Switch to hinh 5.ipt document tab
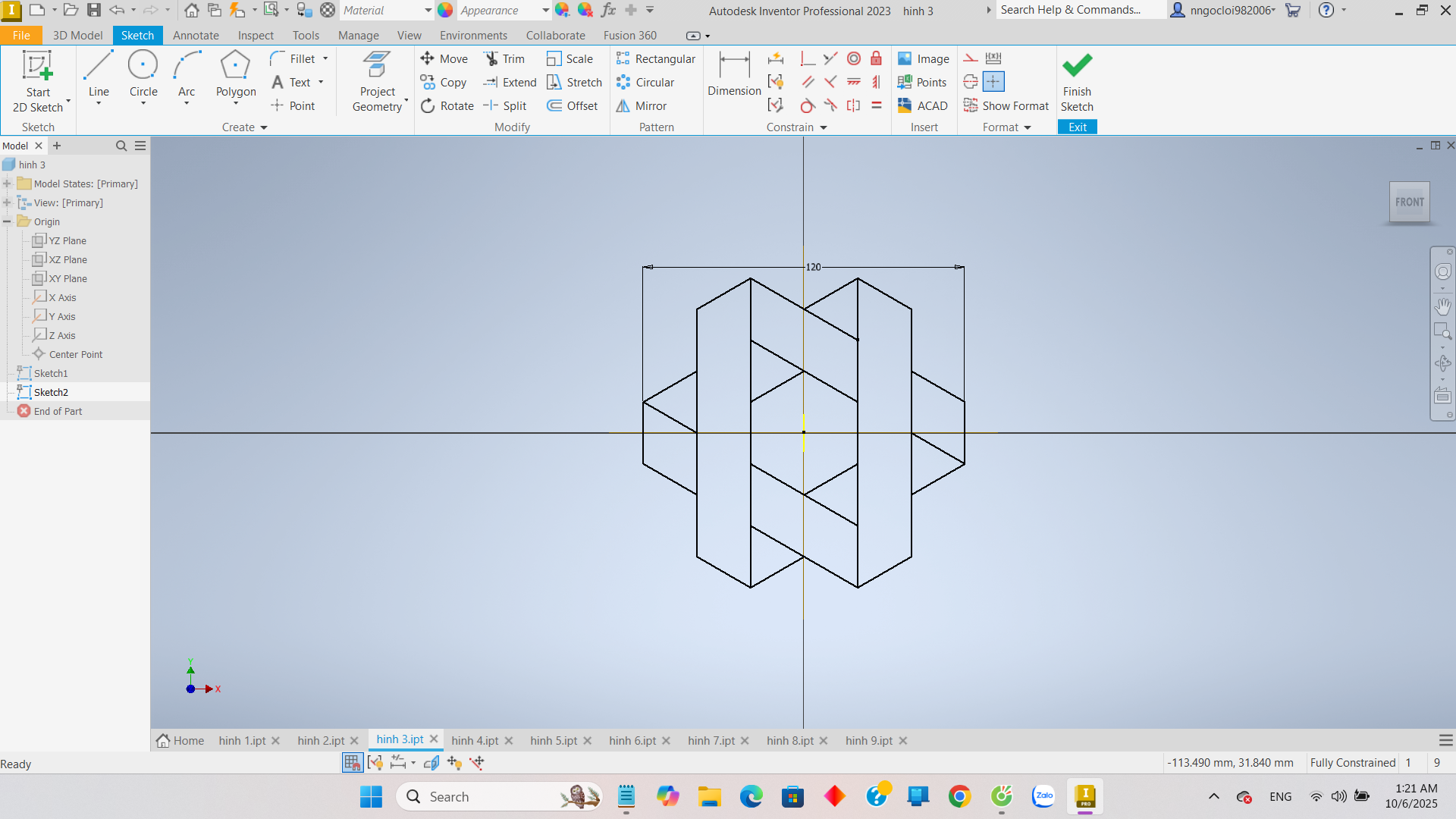This screenshot has height=819, width=1456. point(553,741)
